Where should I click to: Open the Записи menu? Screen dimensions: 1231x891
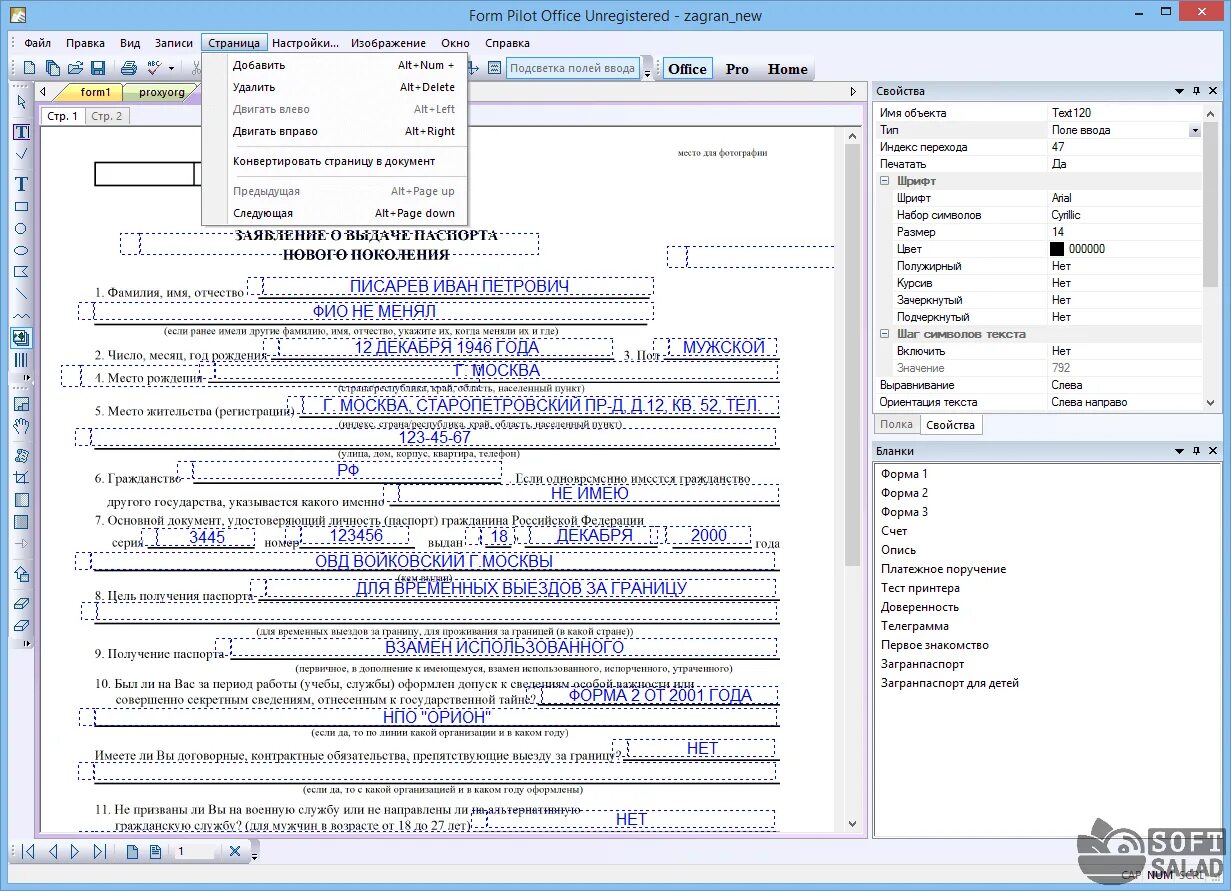(x=174, y=43)
